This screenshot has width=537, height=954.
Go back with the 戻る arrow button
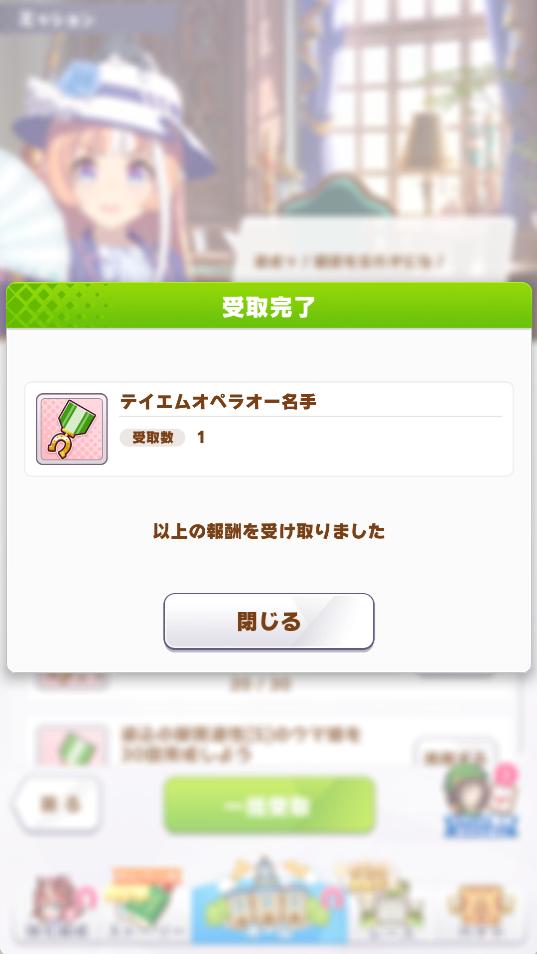coord(59,804)
